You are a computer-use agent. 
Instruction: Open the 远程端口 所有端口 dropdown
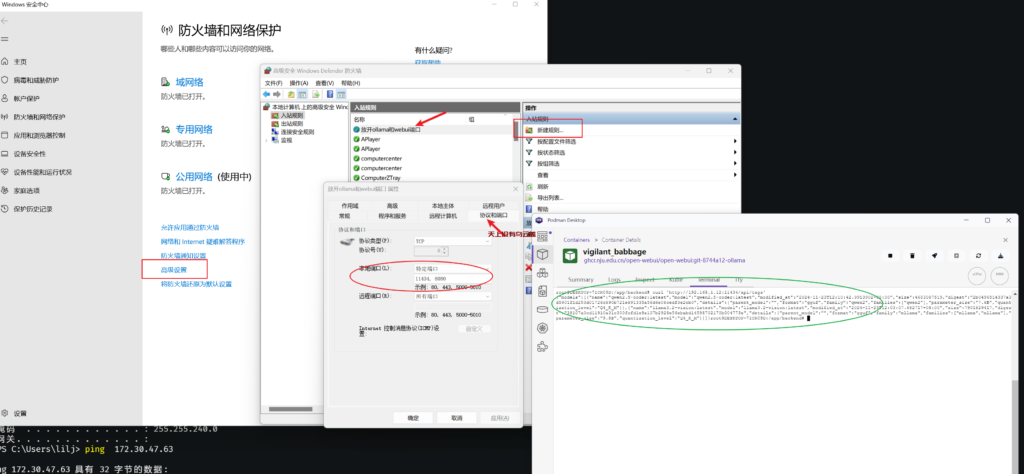click(453, 296)
